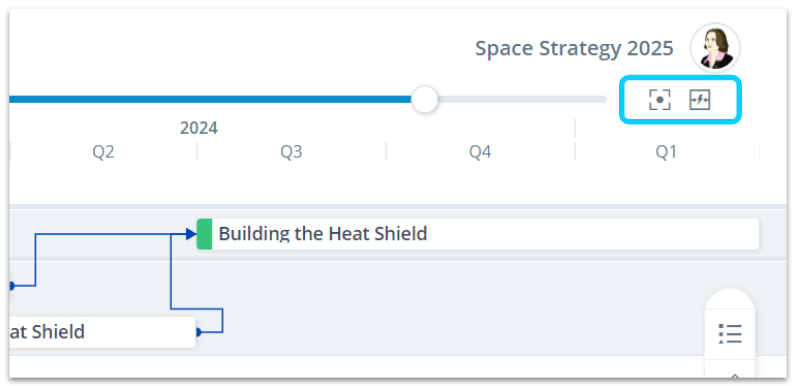Open the legend list icon
796x386 pixels.
pyautogui.click(x=730, y=334)
